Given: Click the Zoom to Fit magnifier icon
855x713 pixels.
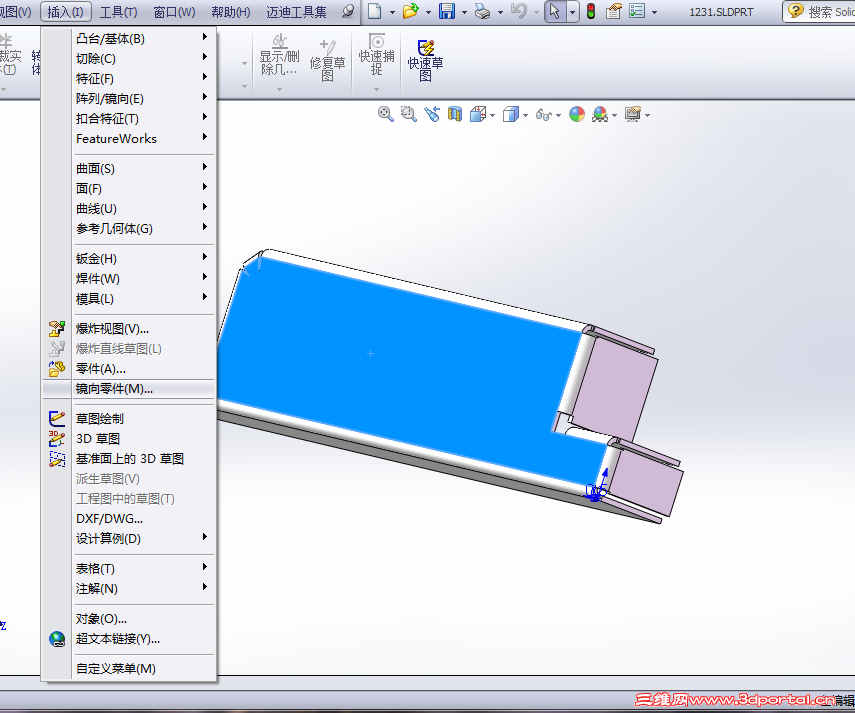Looking at the screenshot, I should [x=386, y=114].
